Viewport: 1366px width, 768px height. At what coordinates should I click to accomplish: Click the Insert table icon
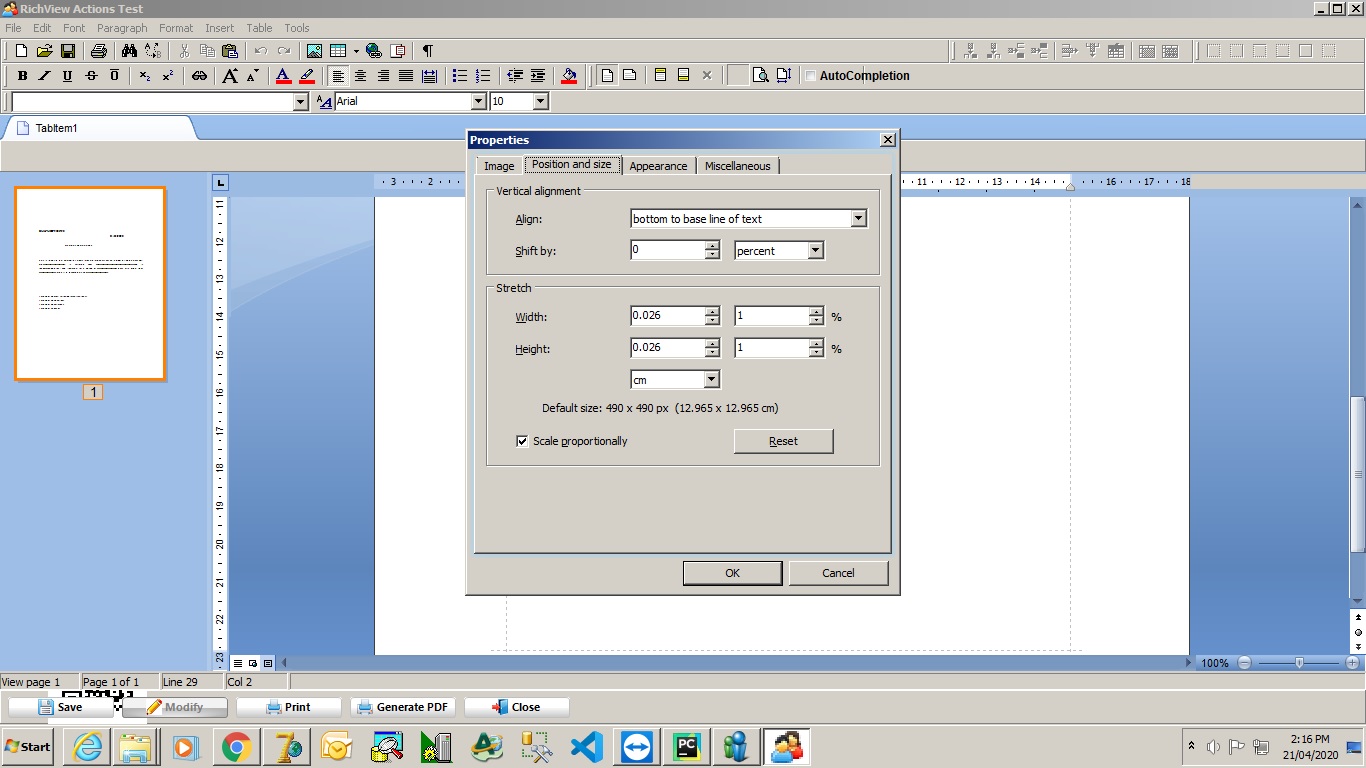(x=338, y=51)
